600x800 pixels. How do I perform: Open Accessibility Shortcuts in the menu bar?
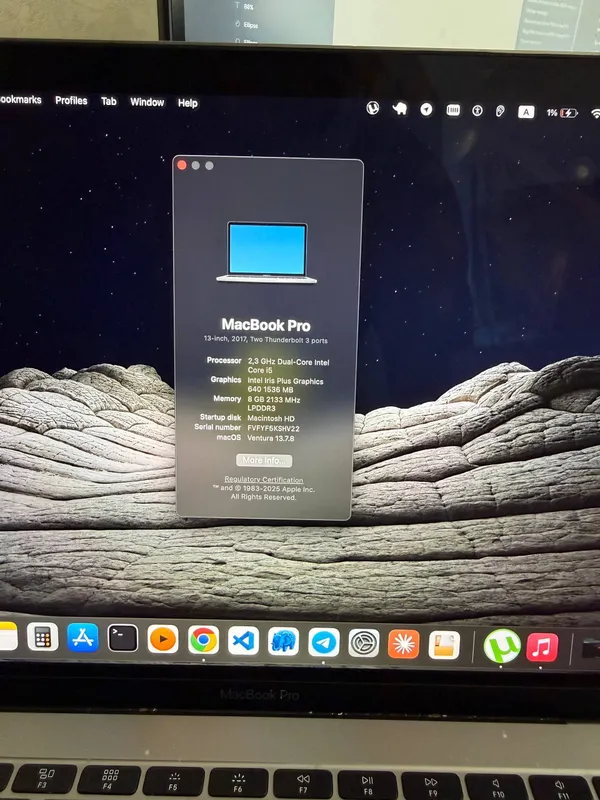(x=477, y=110)
